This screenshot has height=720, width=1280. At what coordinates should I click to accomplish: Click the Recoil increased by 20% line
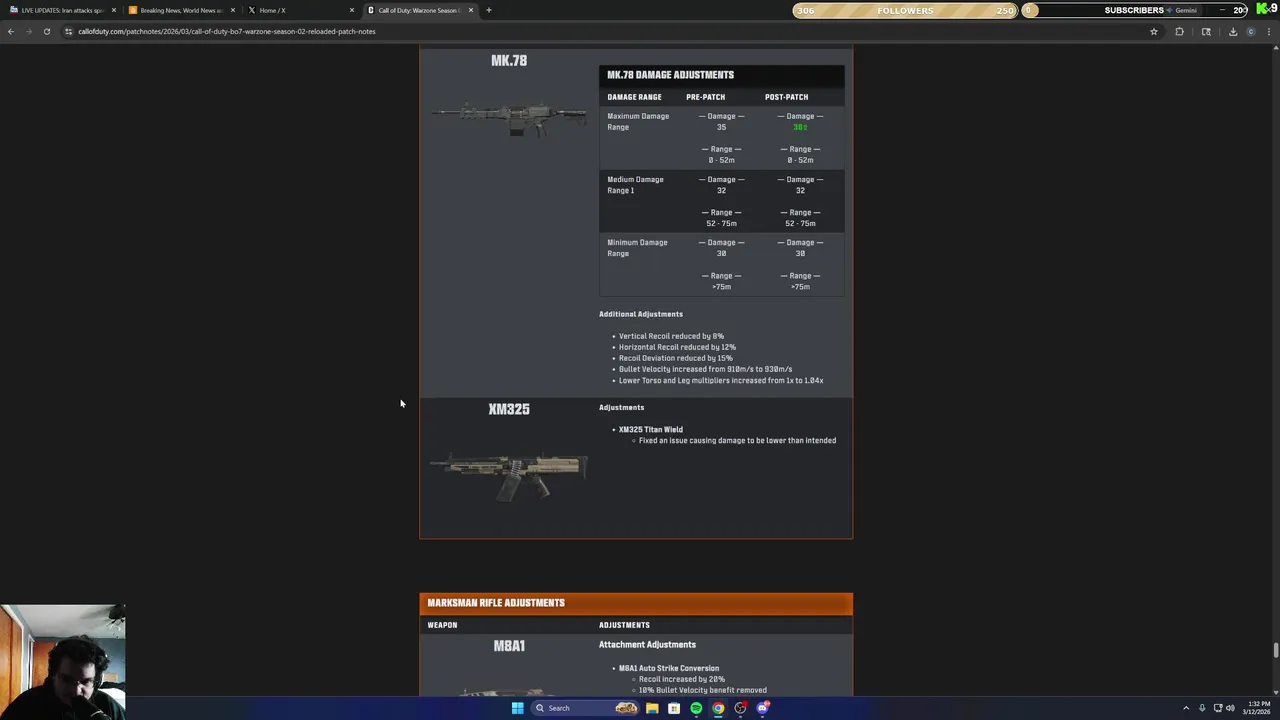click(681, 679)
